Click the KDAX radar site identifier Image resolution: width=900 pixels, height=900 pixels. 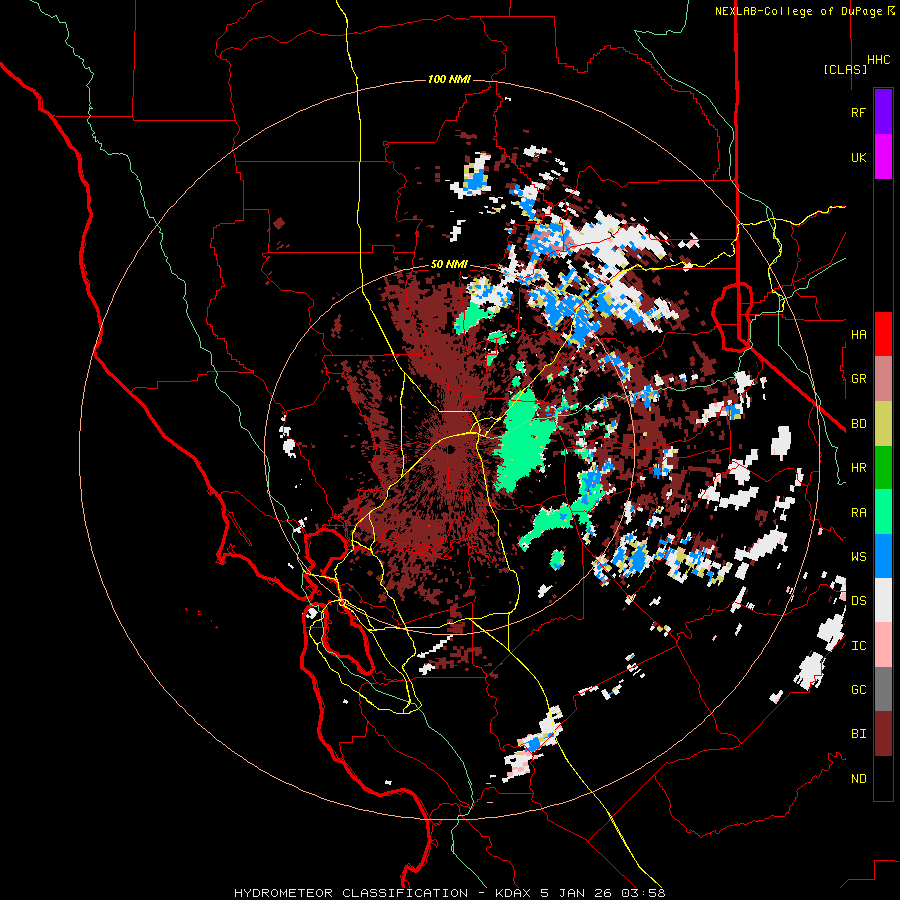(514, 893)
